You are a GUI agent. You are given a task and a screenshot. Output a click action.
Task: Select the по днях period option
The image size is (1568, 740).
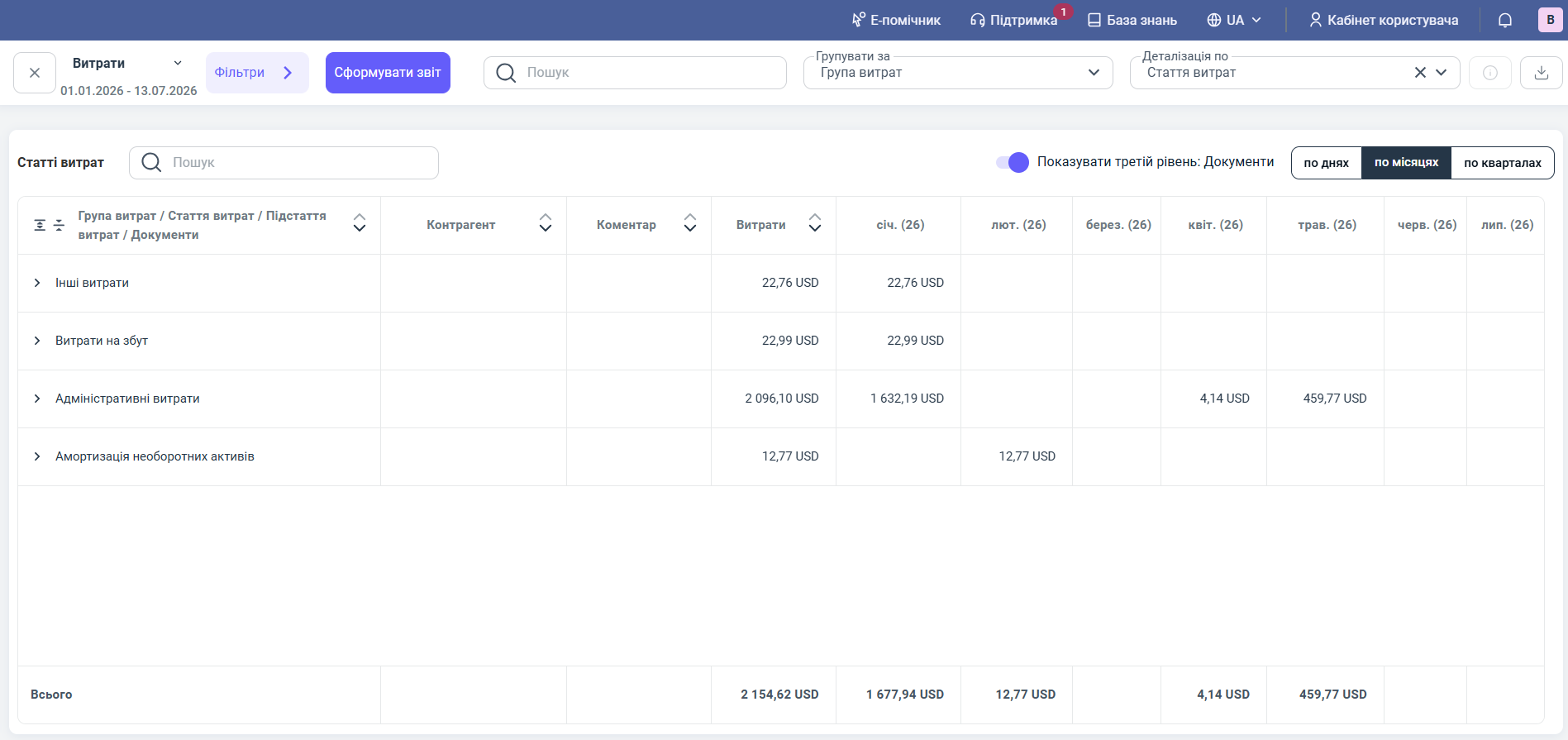[x=1326, y=163]
